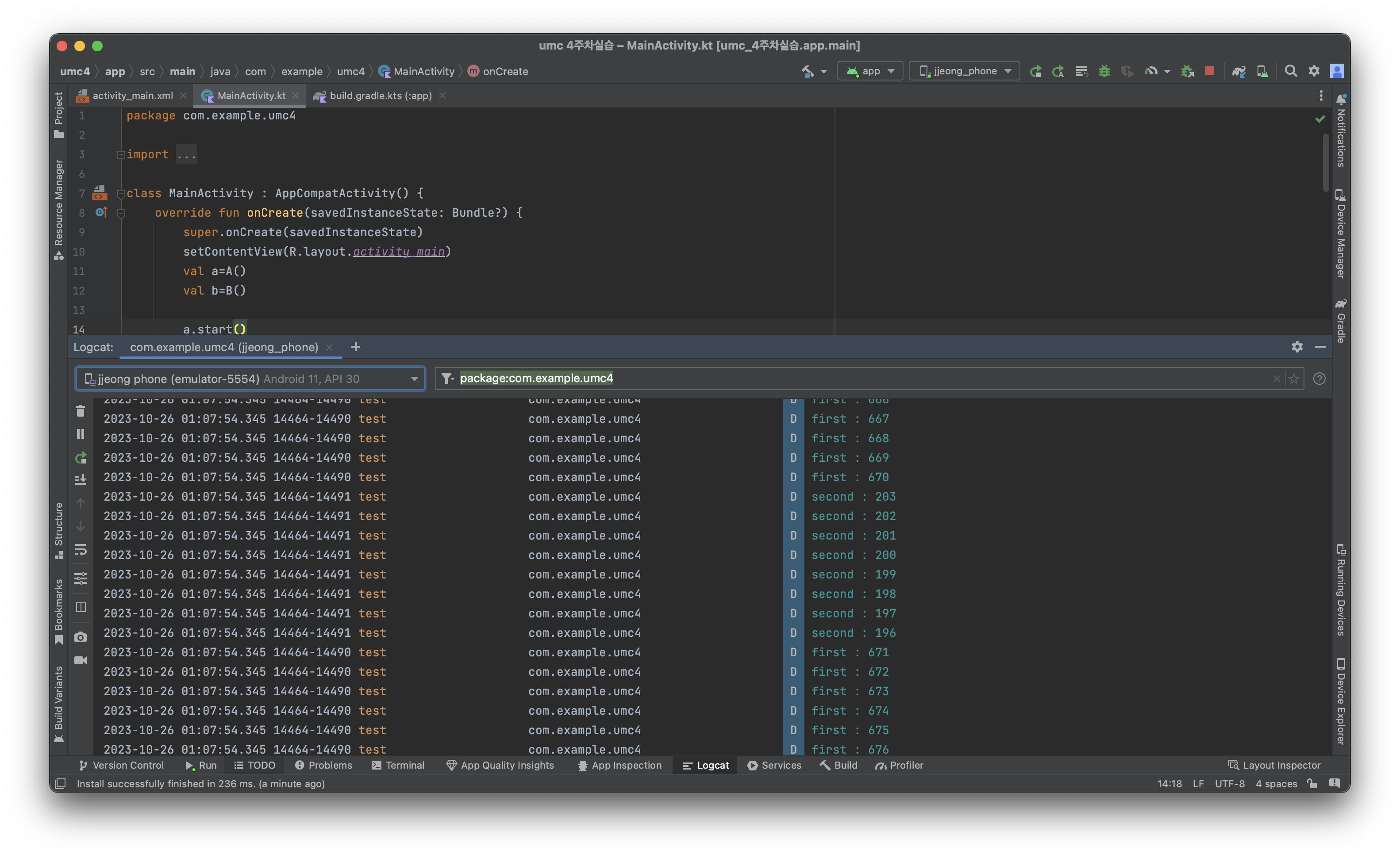Click the Profile app gauge icon
1400x858 pixels.
(x=1151, y=71)
